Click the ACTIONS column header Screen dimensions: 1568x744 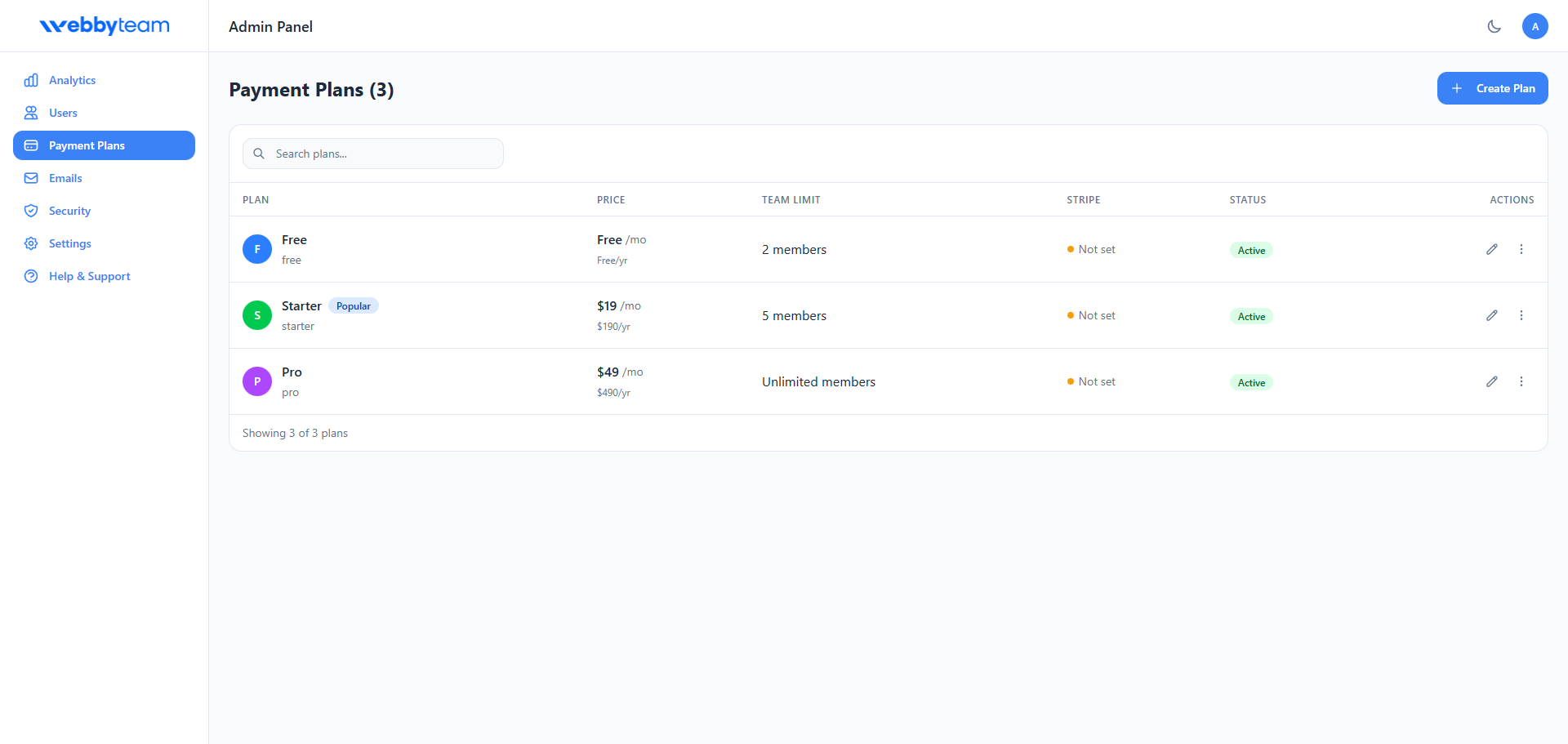pyautogui.click(x=1512, y=199)
